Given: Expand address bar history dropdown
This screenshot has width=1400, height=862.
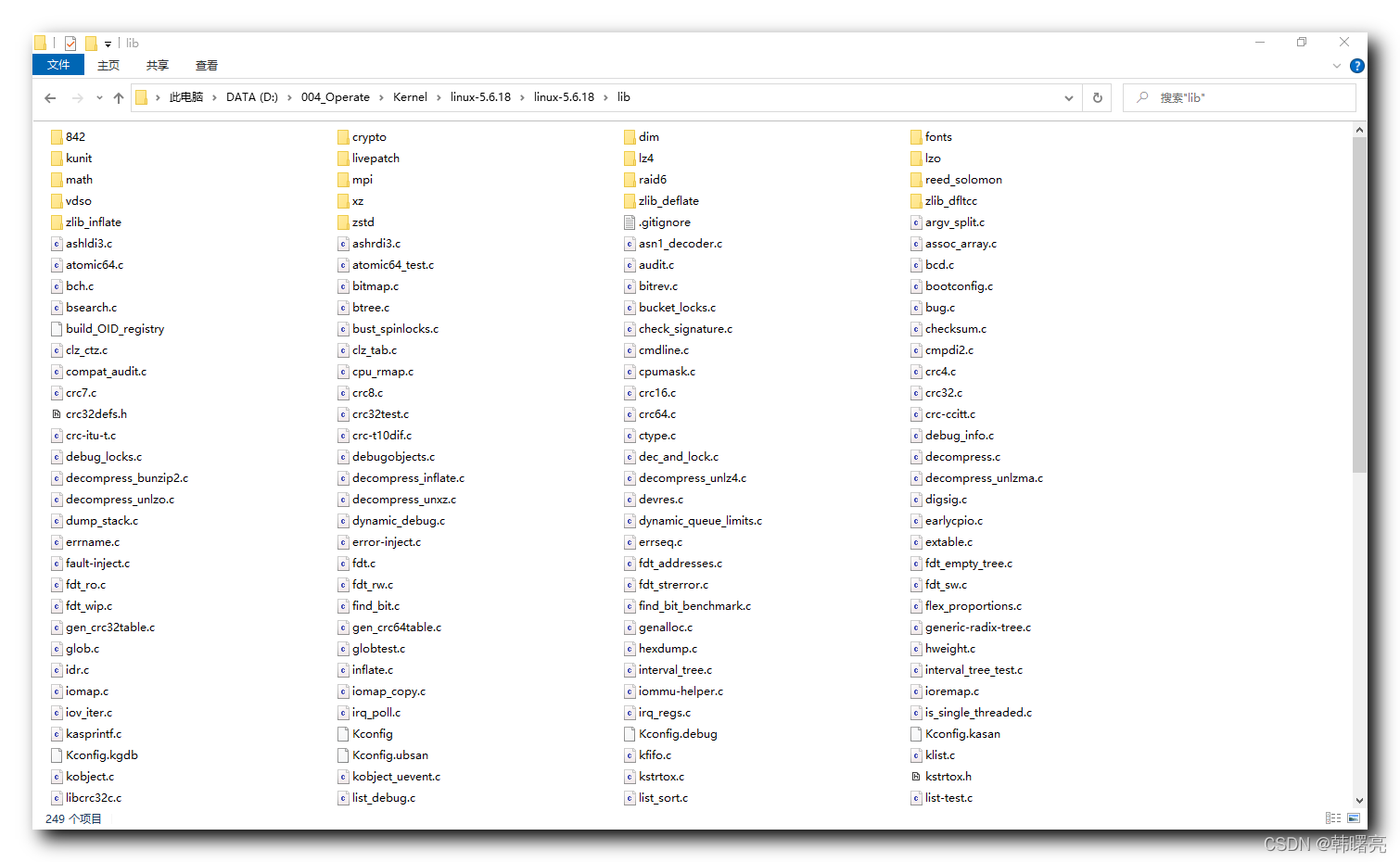Looking at the screenshot, I should (1069, 97).
